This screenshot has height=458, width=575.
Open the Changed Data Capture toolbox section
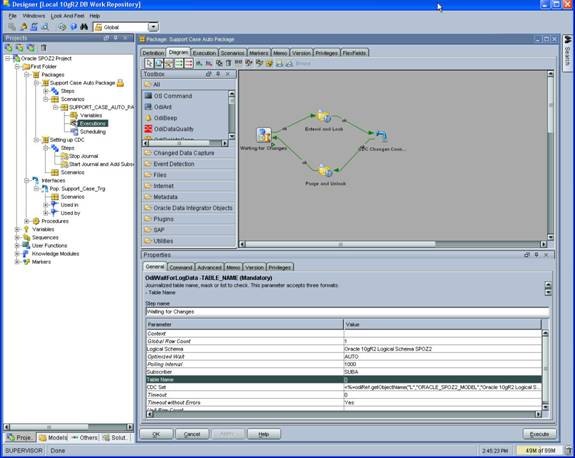tap(188, 153)
